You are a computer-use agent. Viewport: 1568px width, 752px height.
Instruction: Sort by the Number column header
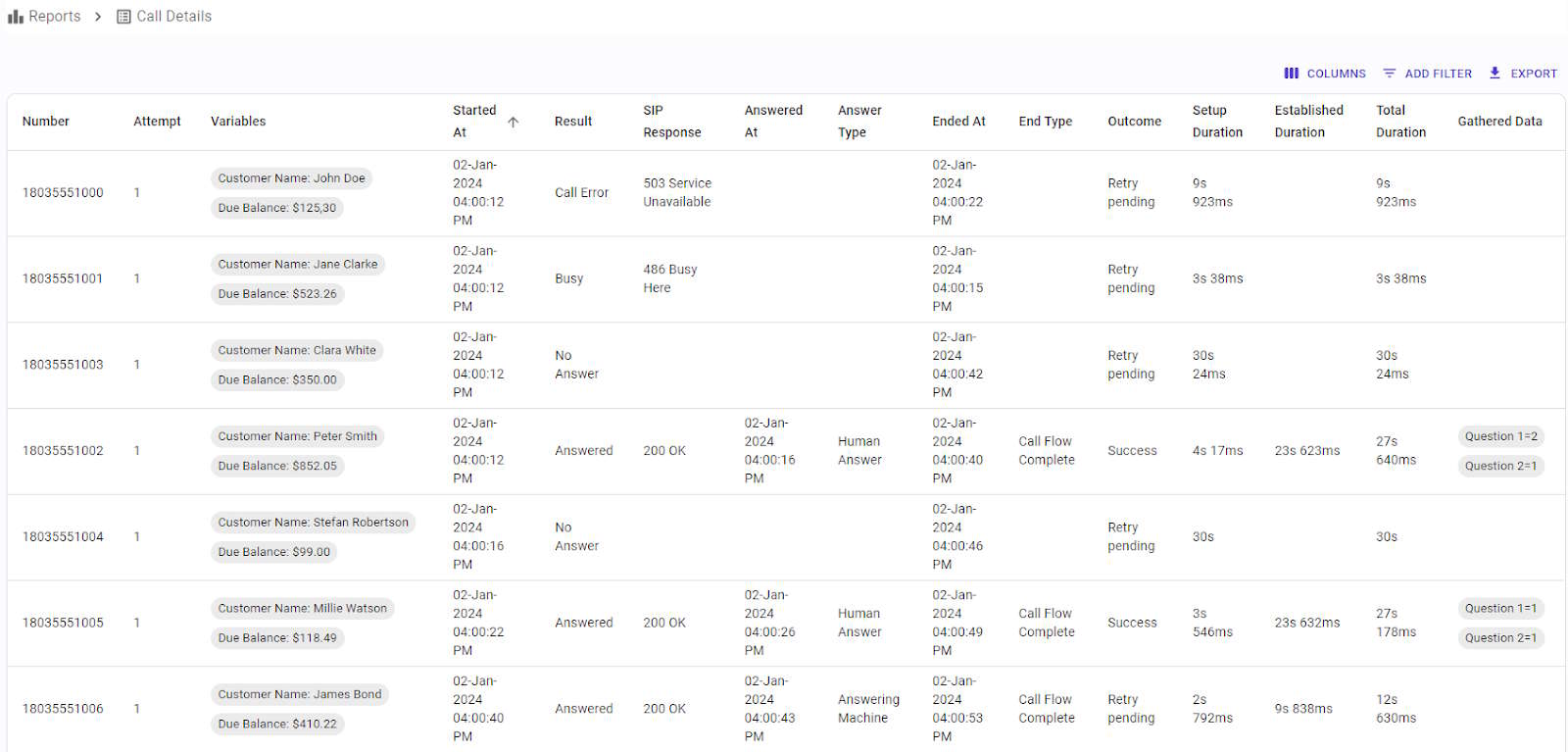click(x=46, y=122)
